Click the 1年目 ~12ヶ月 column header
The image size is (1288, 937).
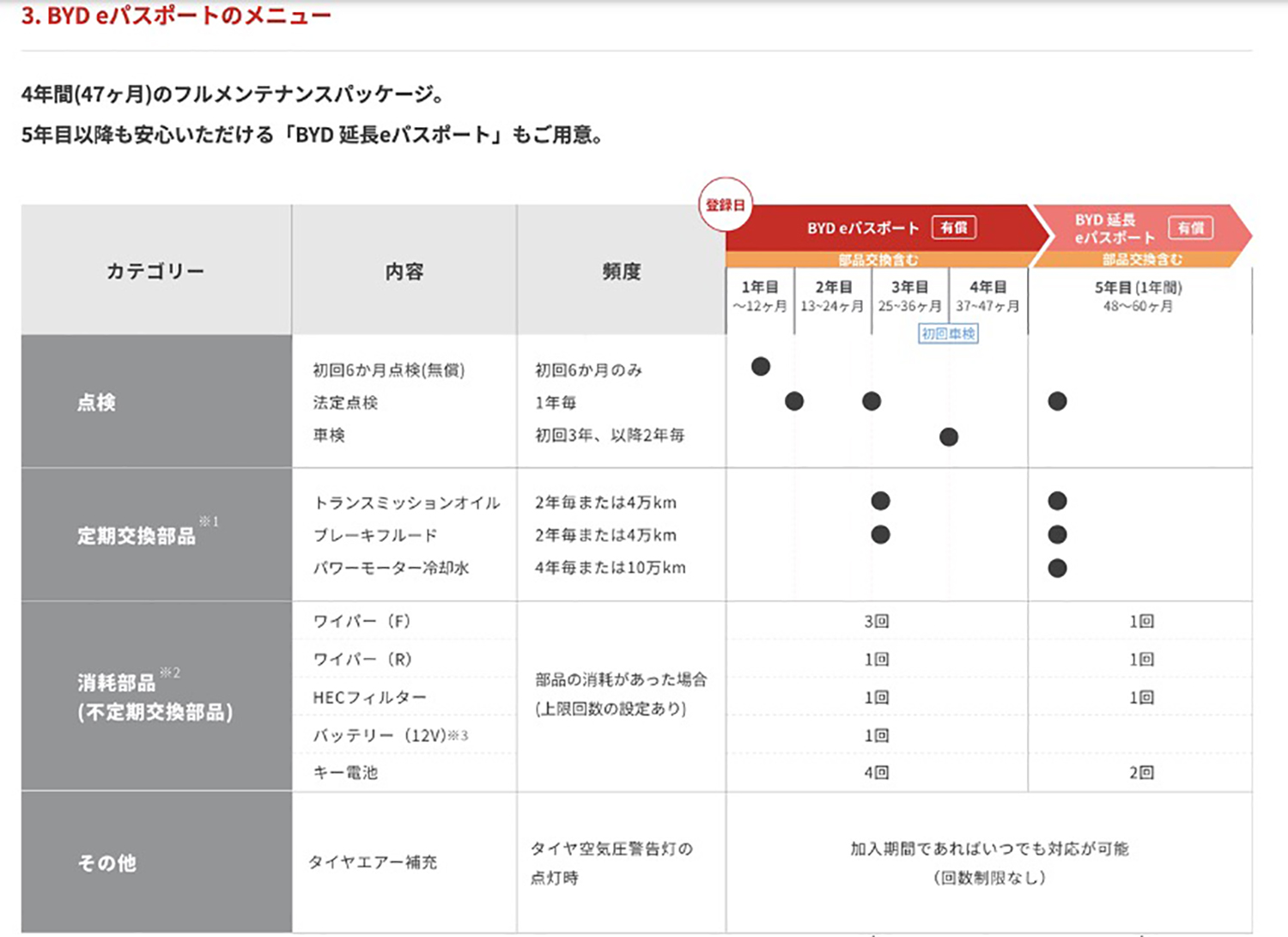click(760, 296)
